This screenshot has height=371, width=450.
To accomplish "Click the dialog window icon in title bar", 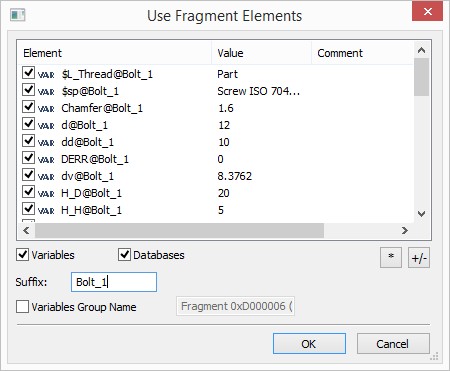I will (17, 15).
